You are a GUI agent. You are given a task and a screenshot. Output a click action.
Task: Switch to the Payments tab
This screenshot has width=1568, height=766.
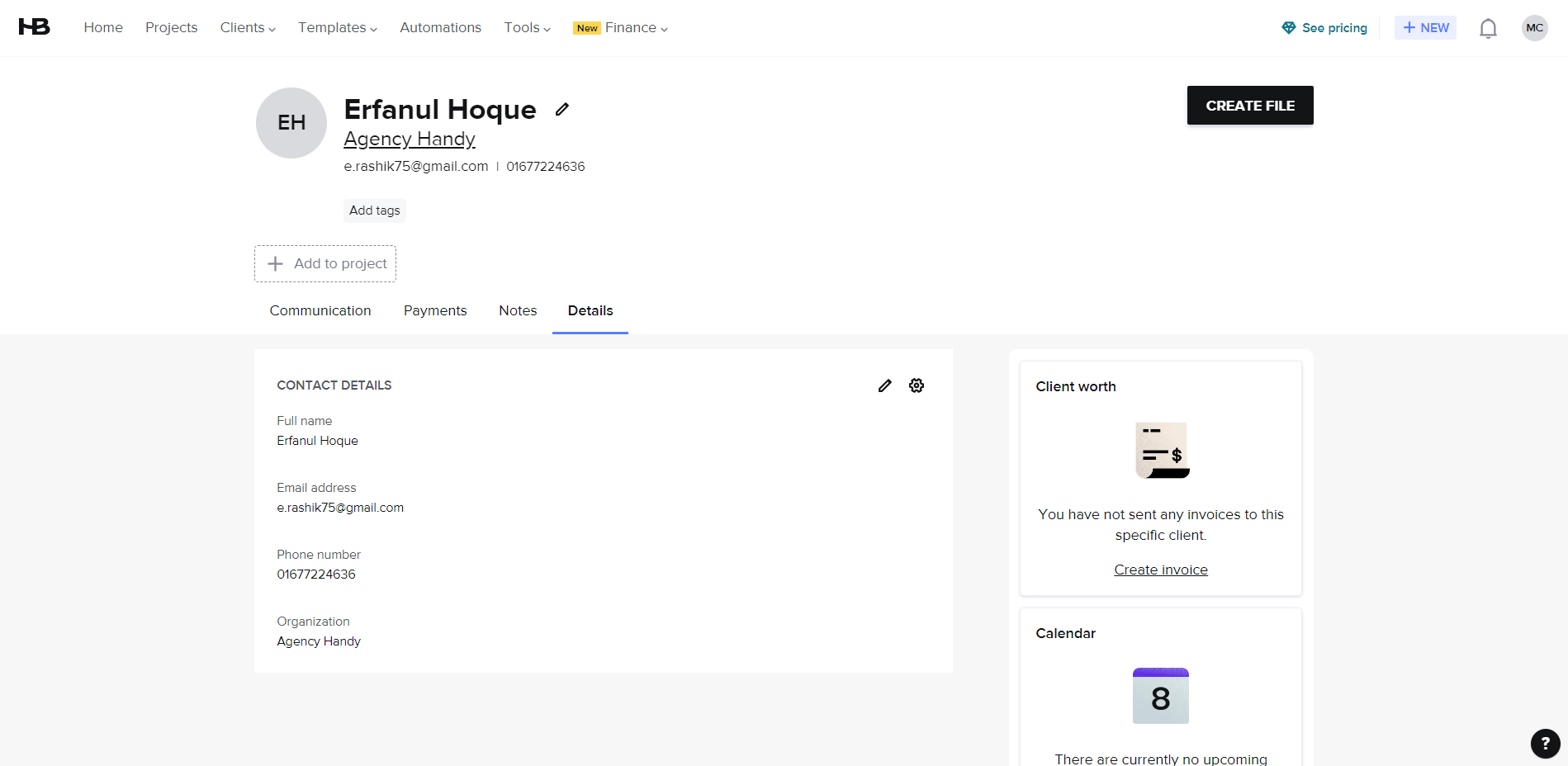click(x=435, y=310)
